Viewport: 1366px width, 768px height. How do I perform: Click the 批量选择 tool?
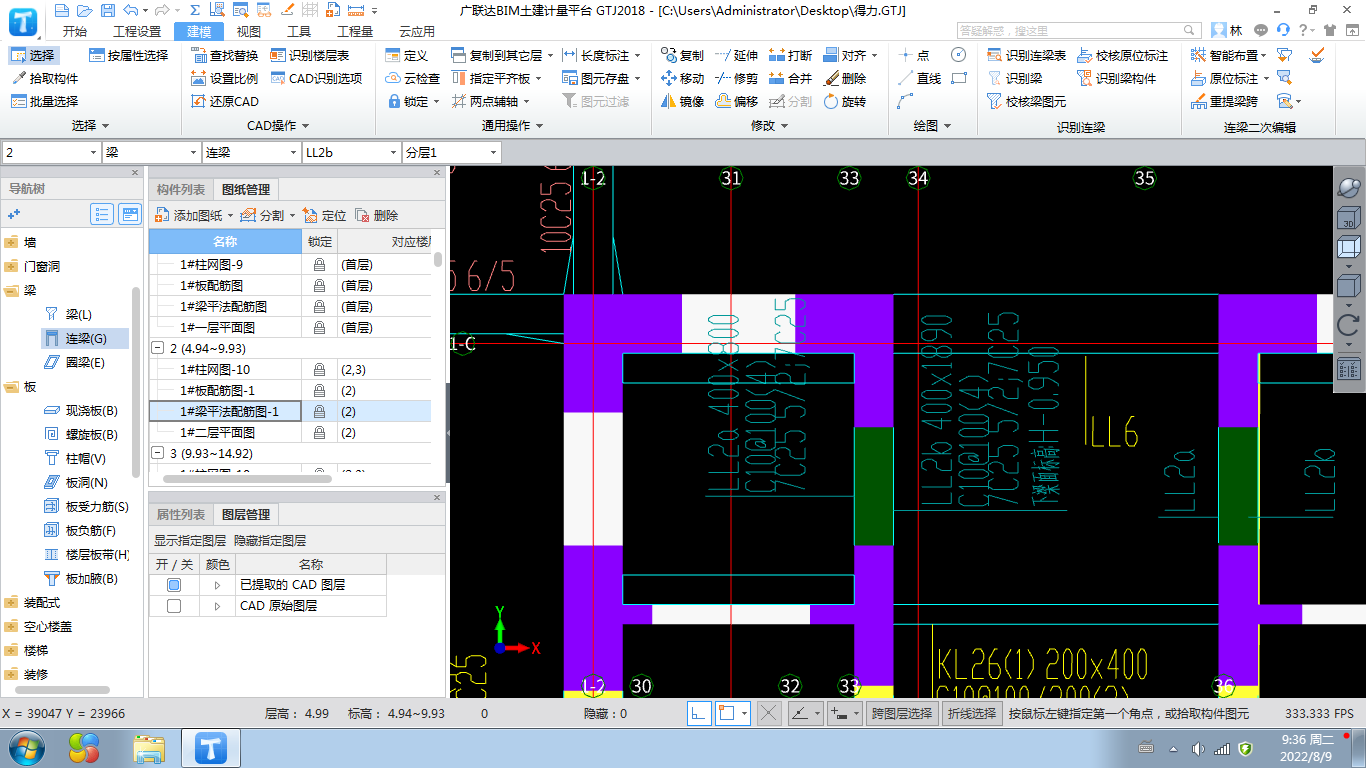tap(45, 101)
